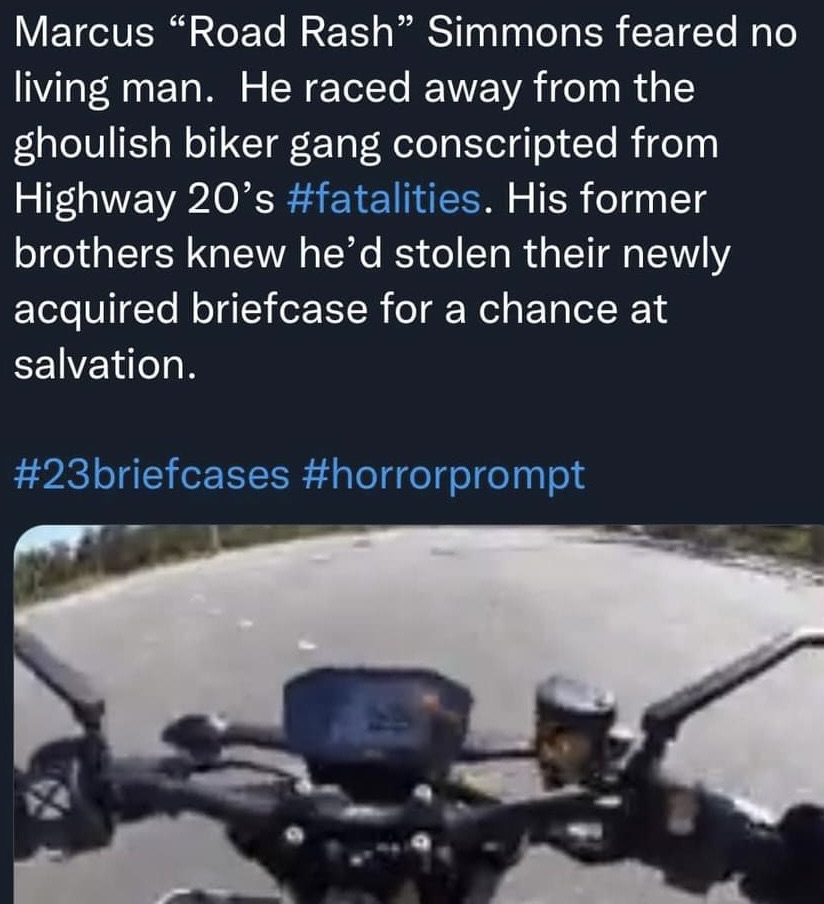This screenshot has width=824, height=904.
Task: Click the word "ghoulish" in the post
Action: 92,144
